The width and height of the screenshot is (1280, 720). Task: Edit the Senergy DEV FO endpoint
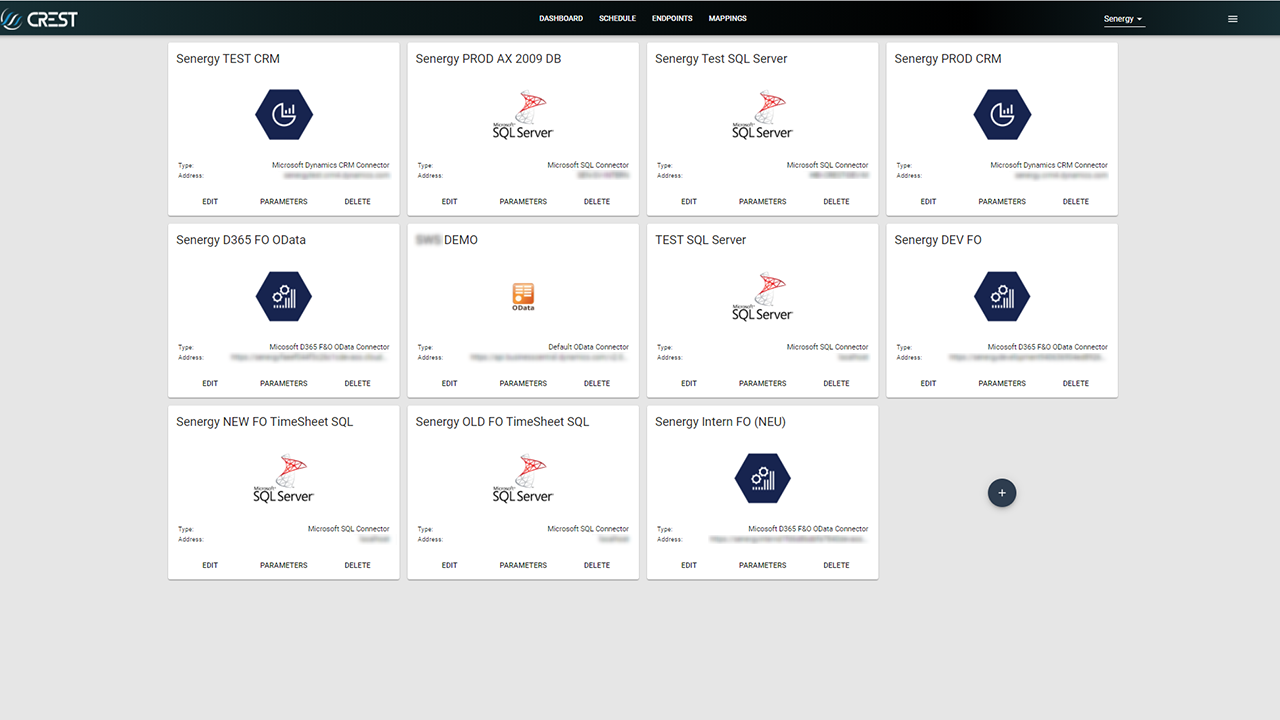click(x=928, y=383)
